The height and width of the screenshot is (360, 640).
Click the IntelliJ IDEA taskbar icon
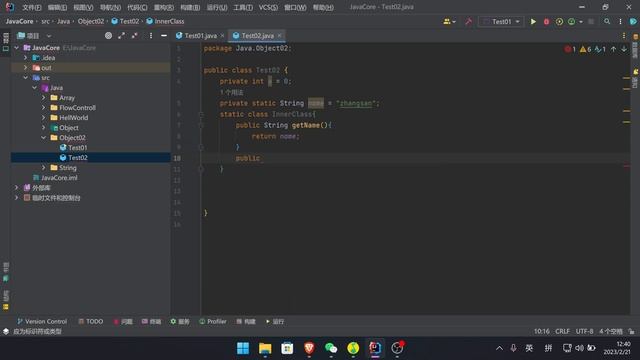[x=375, y=348]
